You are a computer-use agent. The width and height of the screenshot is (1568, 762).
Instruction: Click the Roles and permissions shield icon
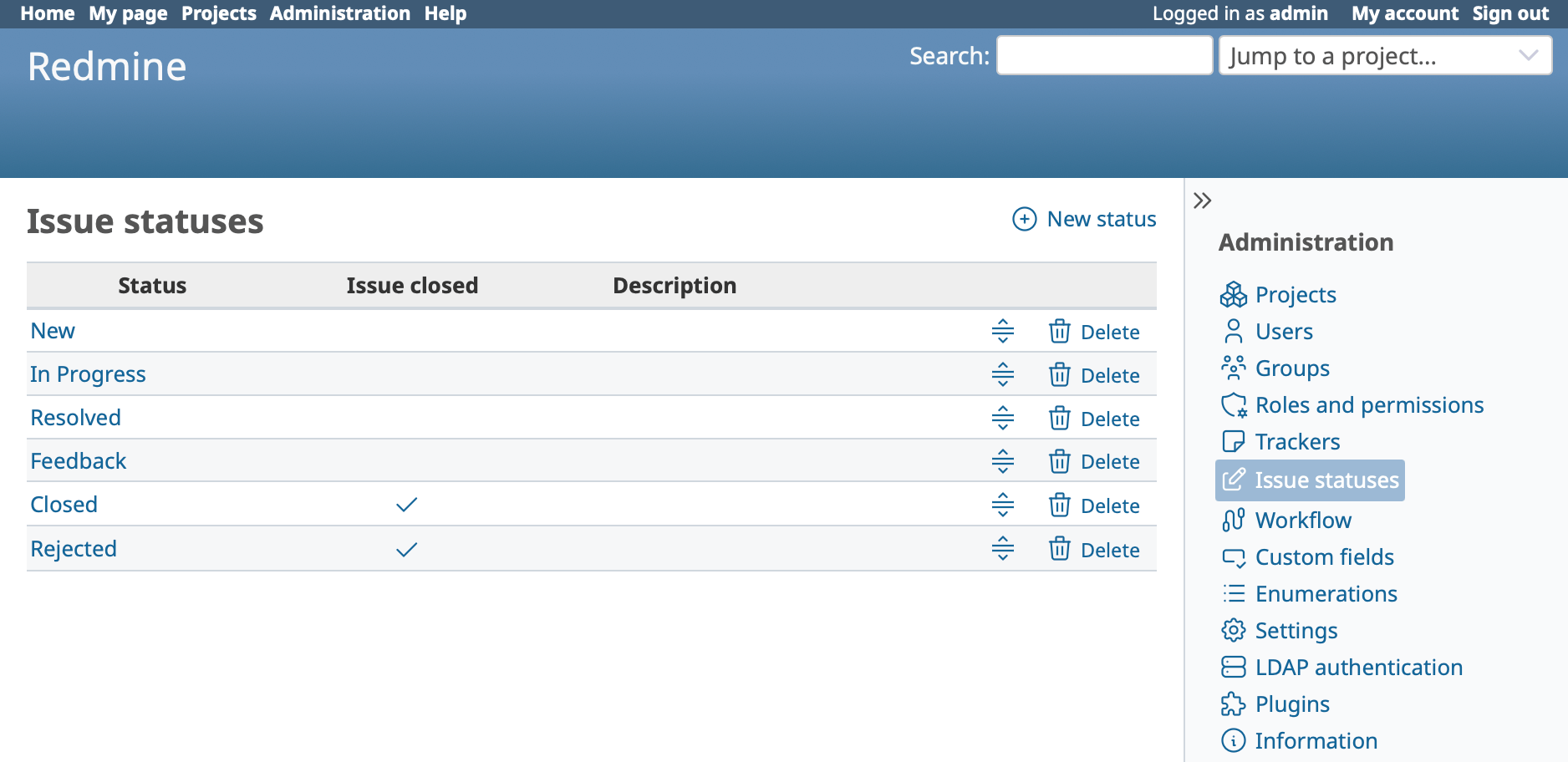1233,405
